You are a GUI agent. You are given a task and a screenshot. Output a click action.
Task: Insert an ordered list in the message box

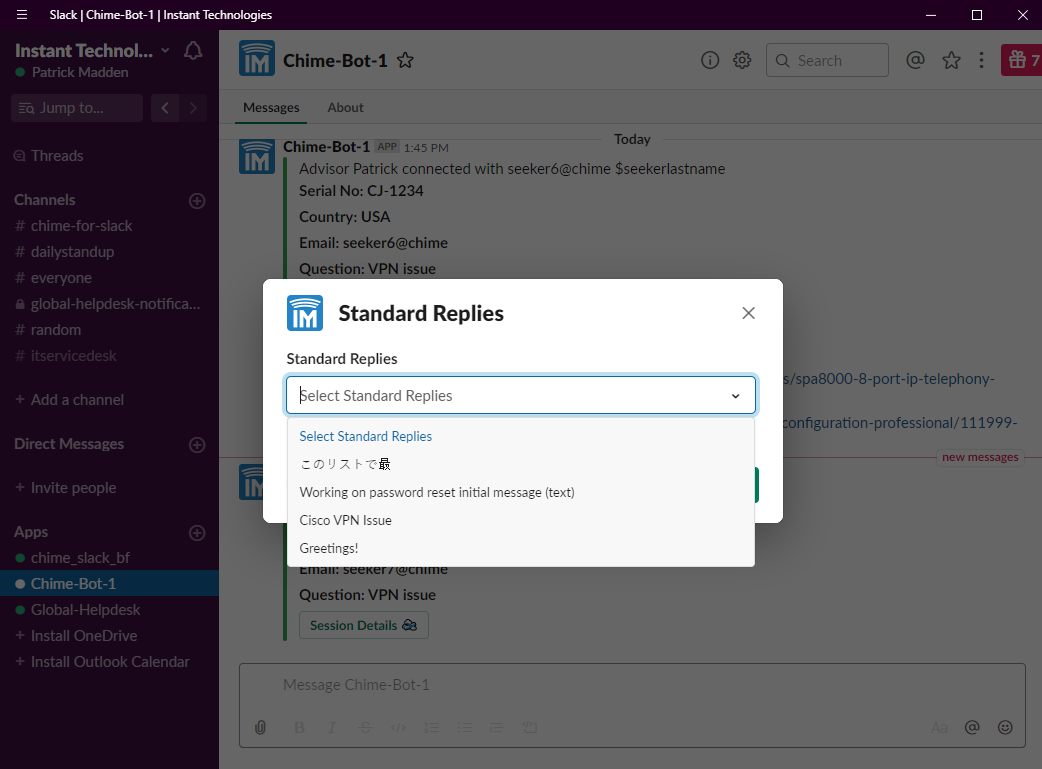(x=432, y=728)
